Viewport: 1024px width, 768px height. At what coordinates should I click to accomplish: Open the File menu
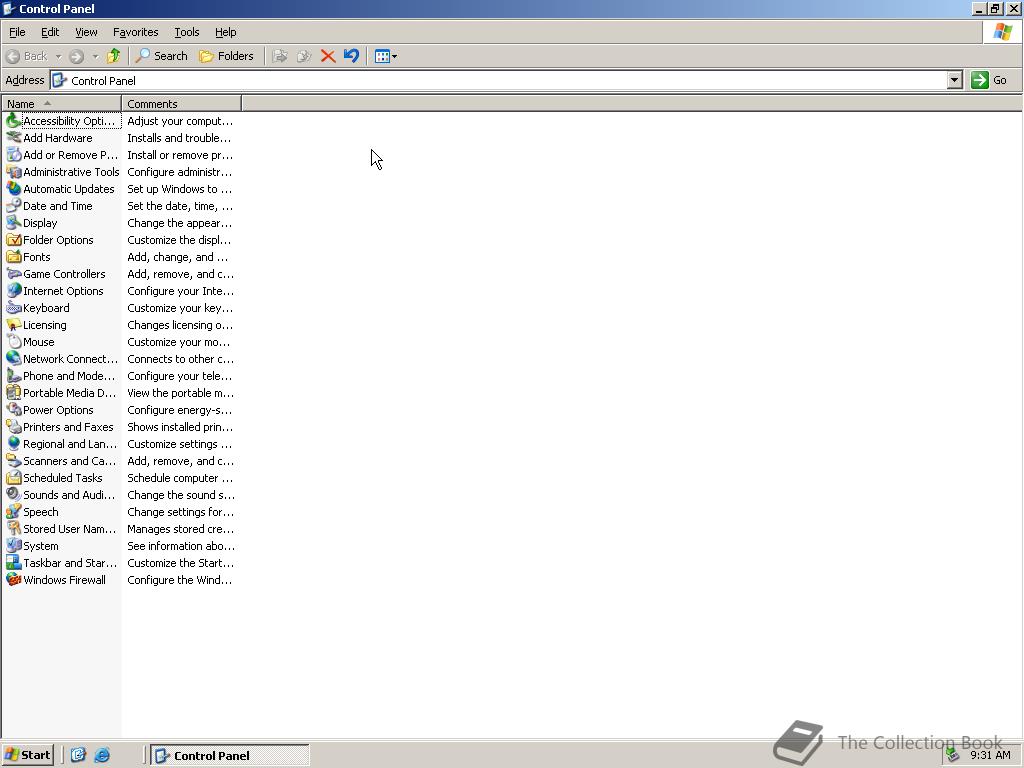coord(17,32)
